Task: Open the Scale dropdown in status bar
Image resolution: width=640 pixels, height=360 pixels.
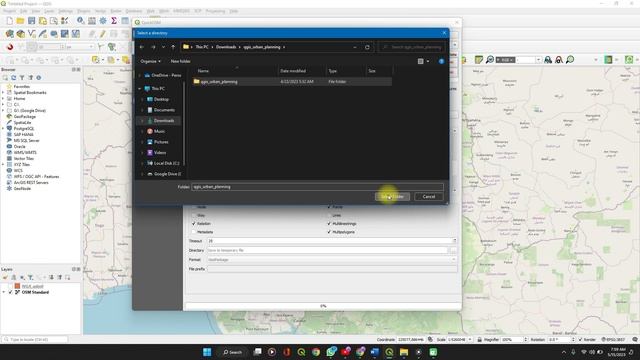Action: (470, 340)
